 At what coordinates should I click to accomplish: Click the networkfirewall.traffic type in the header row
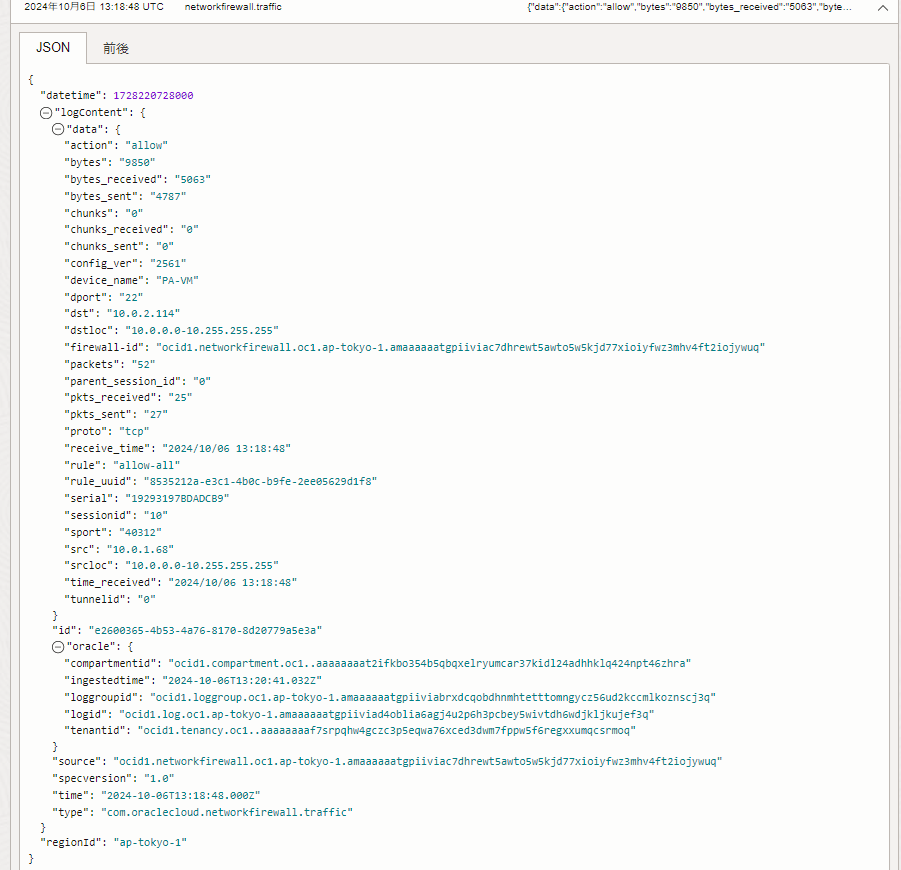[x=233, y=7]
